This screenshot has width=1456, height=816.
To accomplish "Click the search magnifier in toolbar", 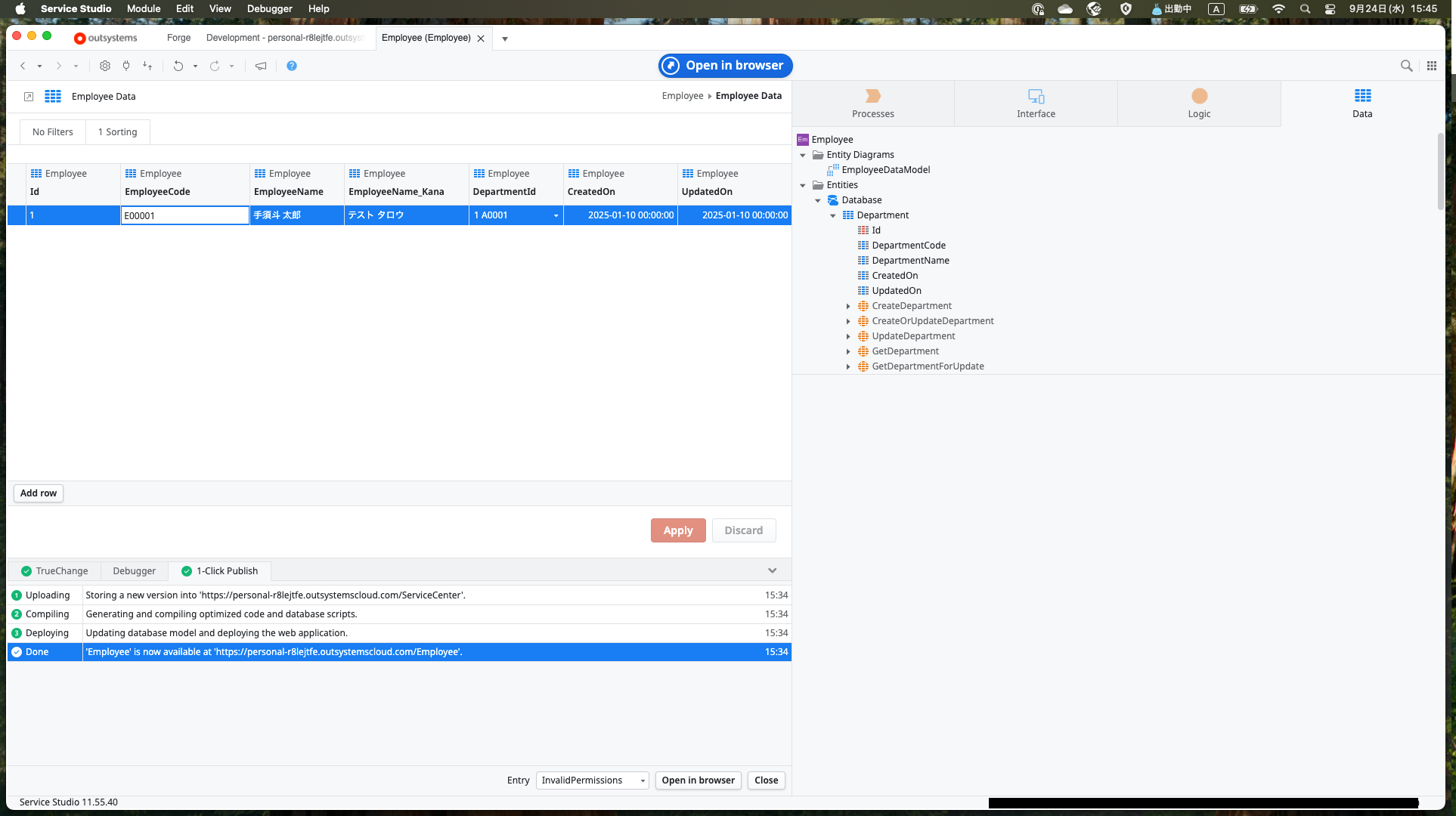I will [1406, 66].
